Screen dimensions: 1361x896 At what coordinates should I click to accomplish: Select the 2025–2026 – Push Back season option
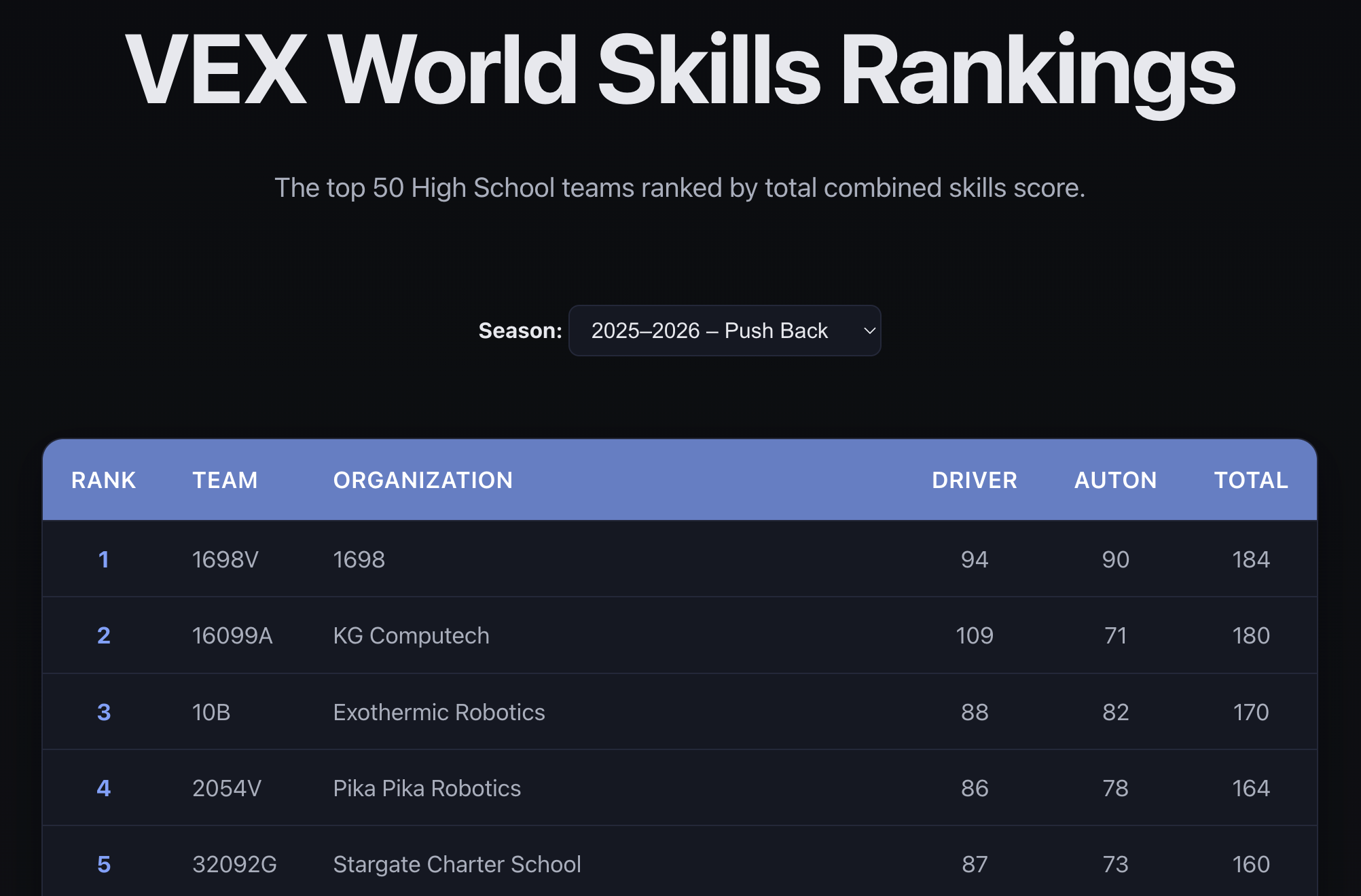point(709,331)
